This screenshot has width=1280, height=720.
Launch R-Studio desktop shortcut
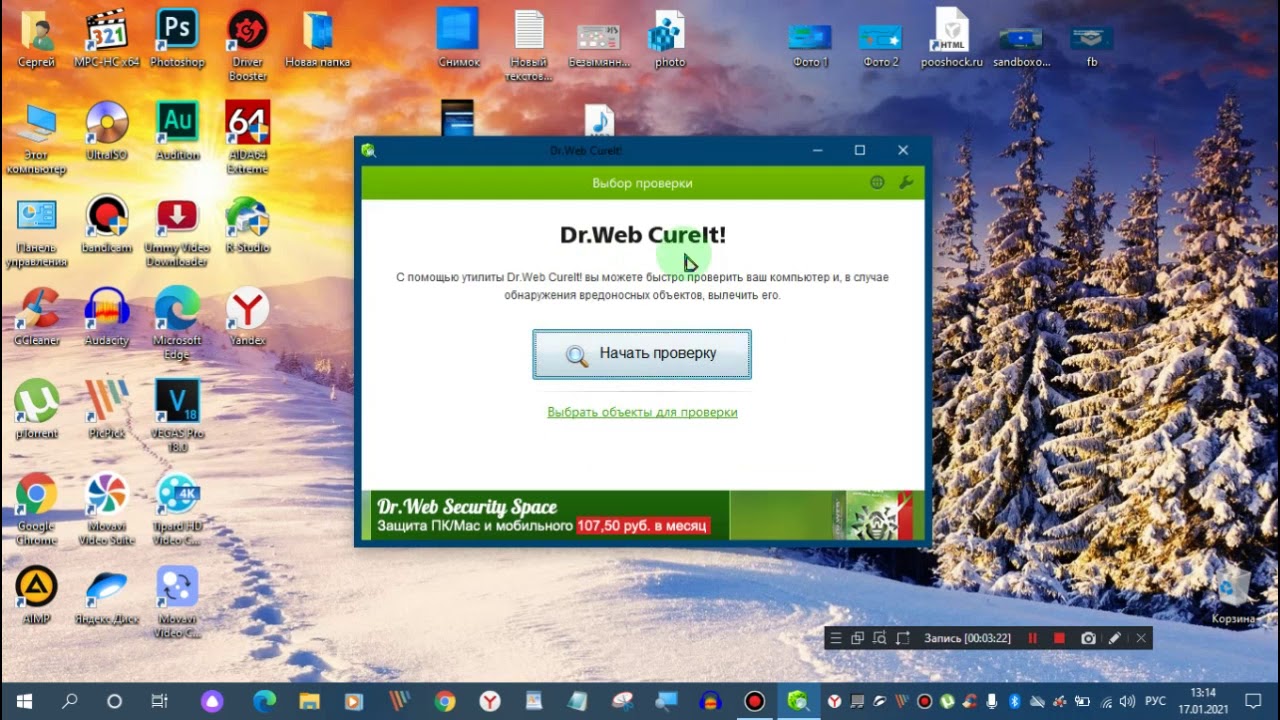pyautogui.click(x=247, y=224)
